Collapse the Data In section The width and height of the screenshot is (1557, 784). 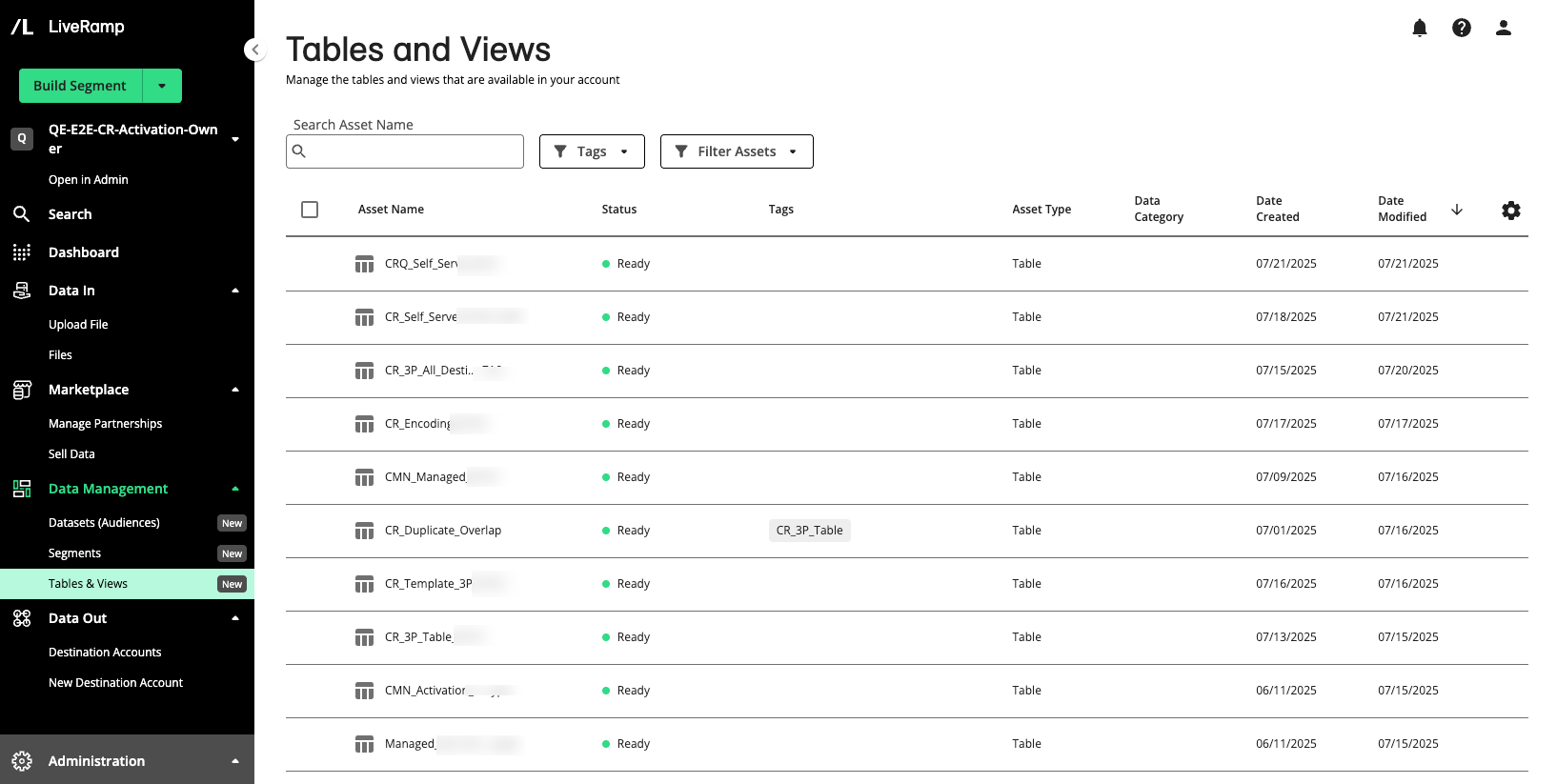(235, 291)
